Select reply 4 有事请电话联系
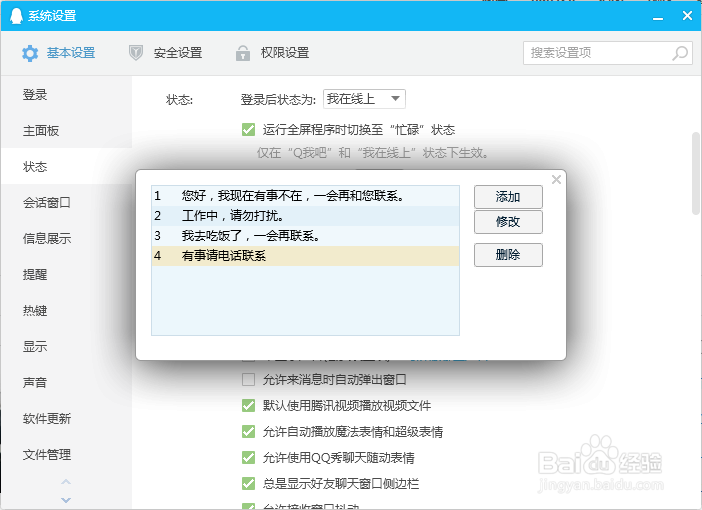 pyautogui.click(x=305, y=256)
